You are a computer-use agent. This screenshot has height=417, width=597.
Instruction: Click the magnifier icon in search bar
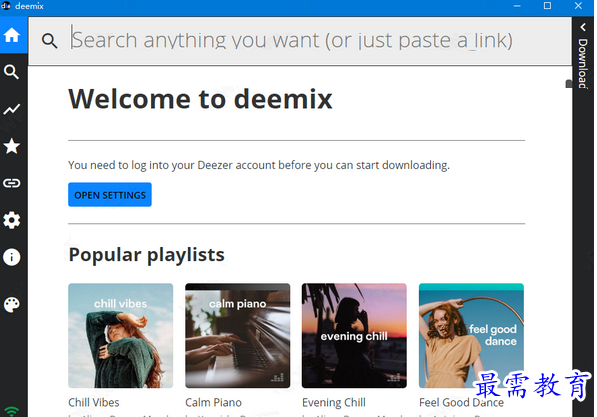(x=49, y=40)
